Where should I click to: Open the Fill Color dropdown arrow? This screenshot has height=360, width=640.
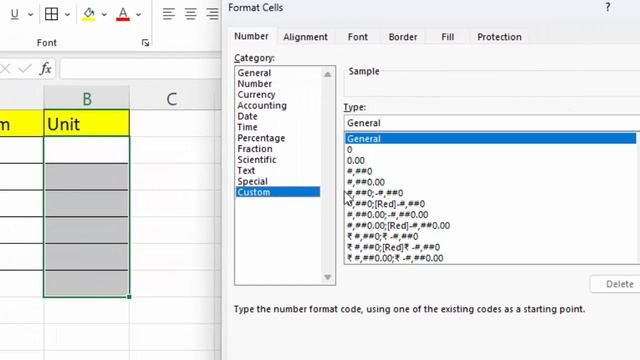(104, 15)
